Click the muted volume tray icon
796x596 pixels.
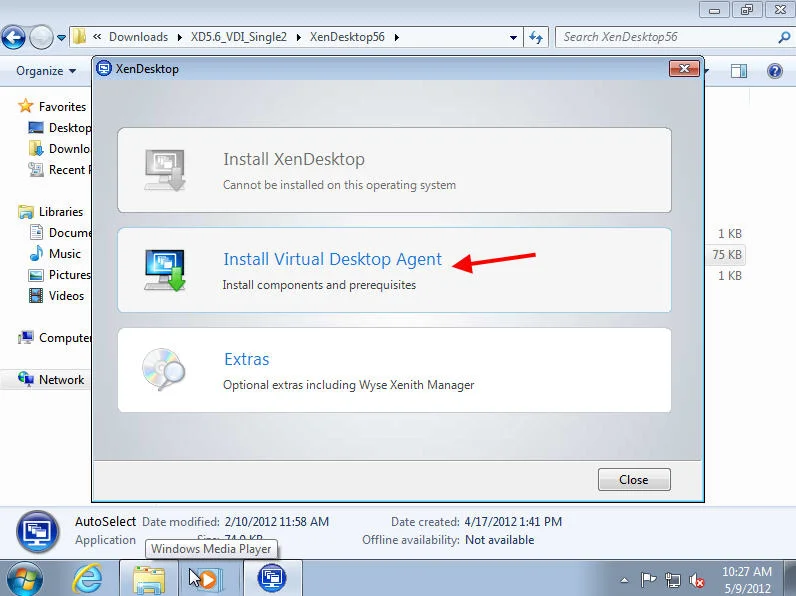(x=696, y=580)
